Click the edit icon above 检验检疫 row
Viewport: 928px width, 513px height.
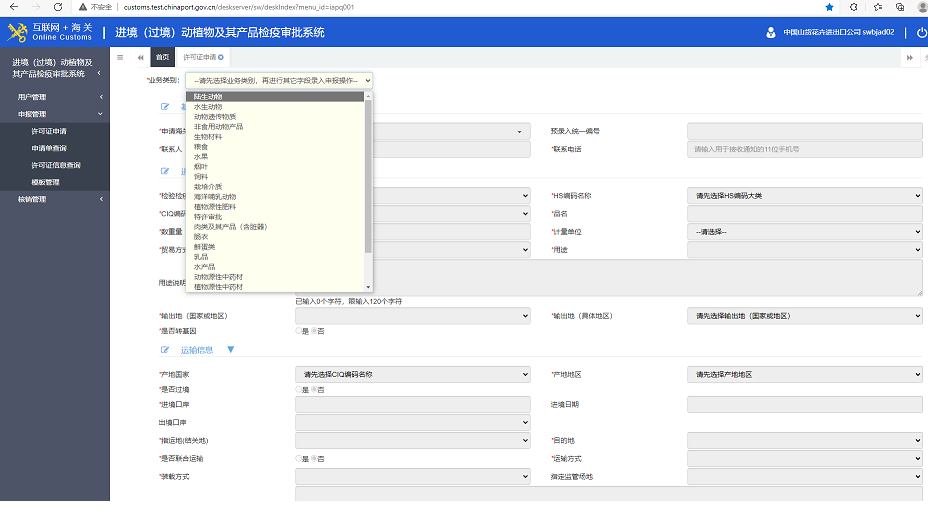point(165,171)
